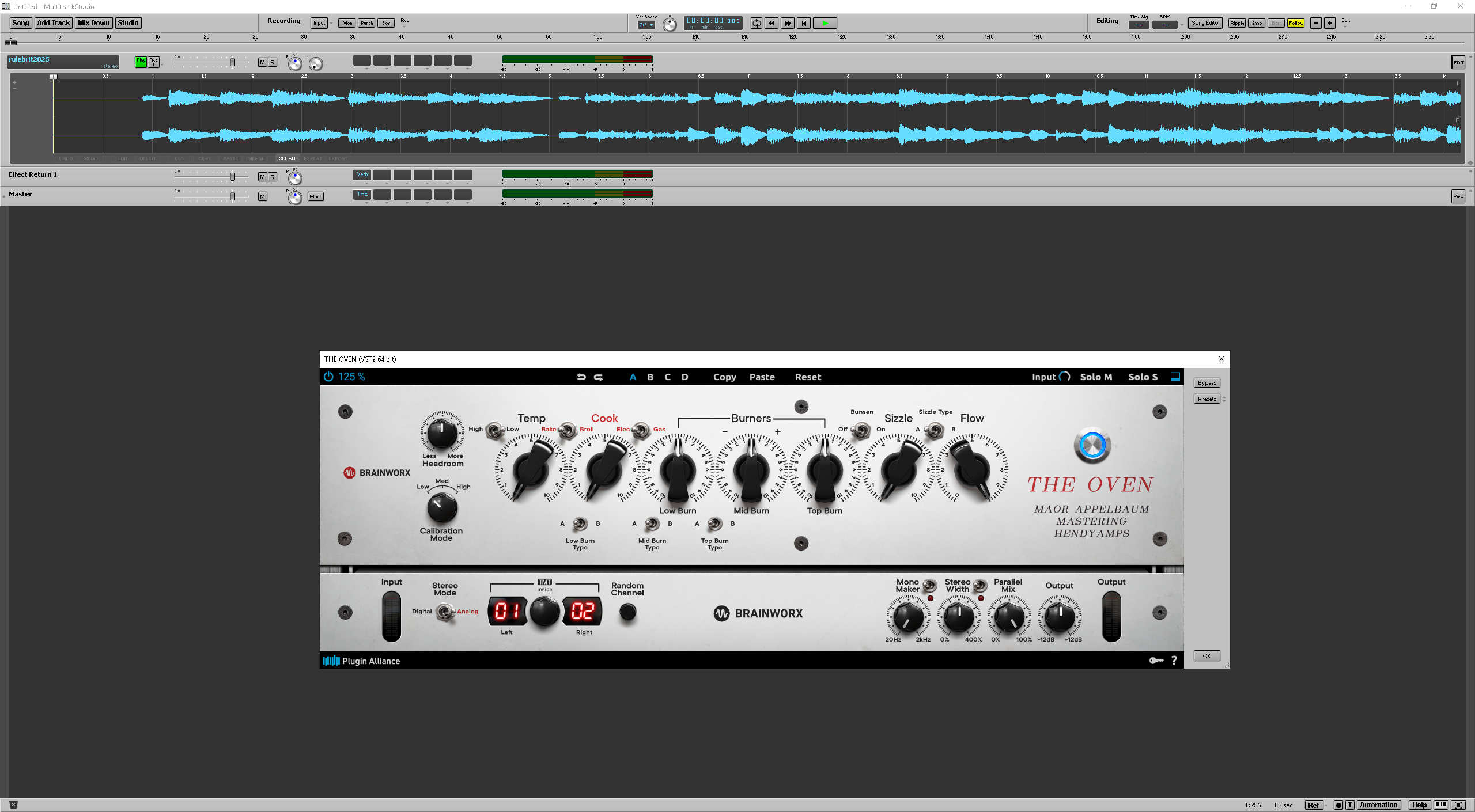Toggle Stereo Mode Digital/Analog switch
This screenshot has width=1475, height=812.
(x=444, y=612)
